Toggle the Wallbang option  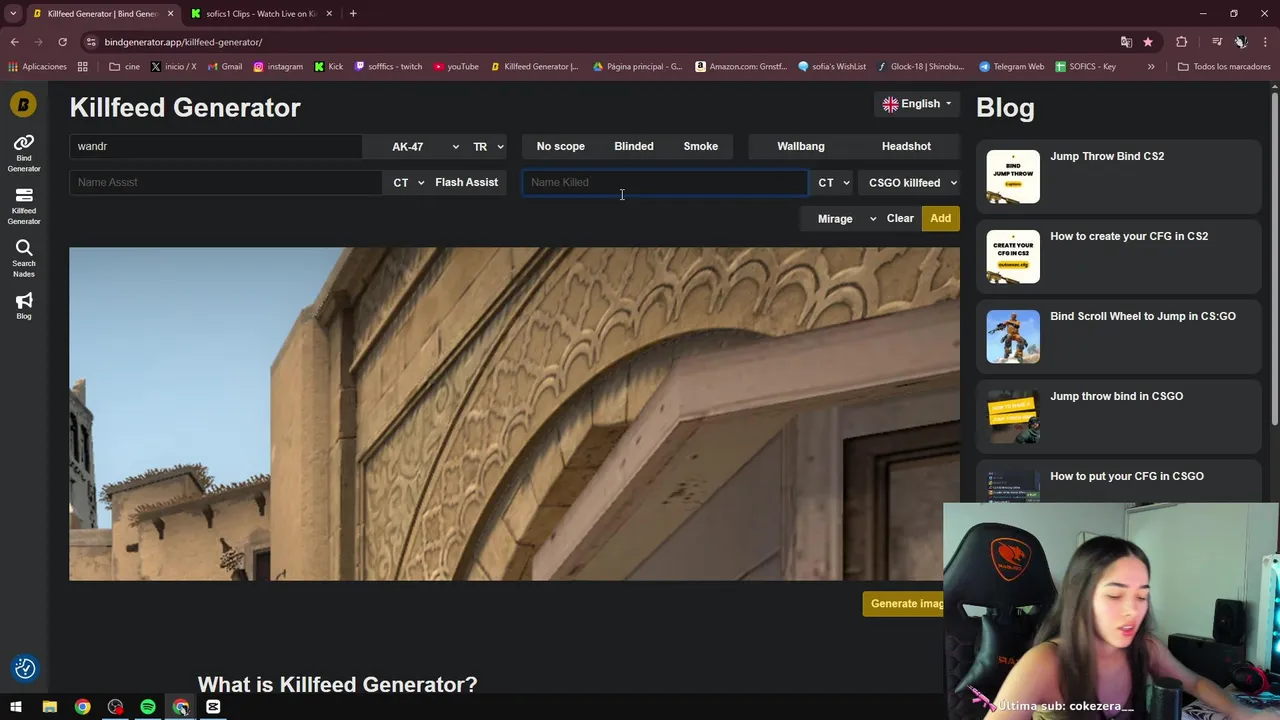pos(801,146)
